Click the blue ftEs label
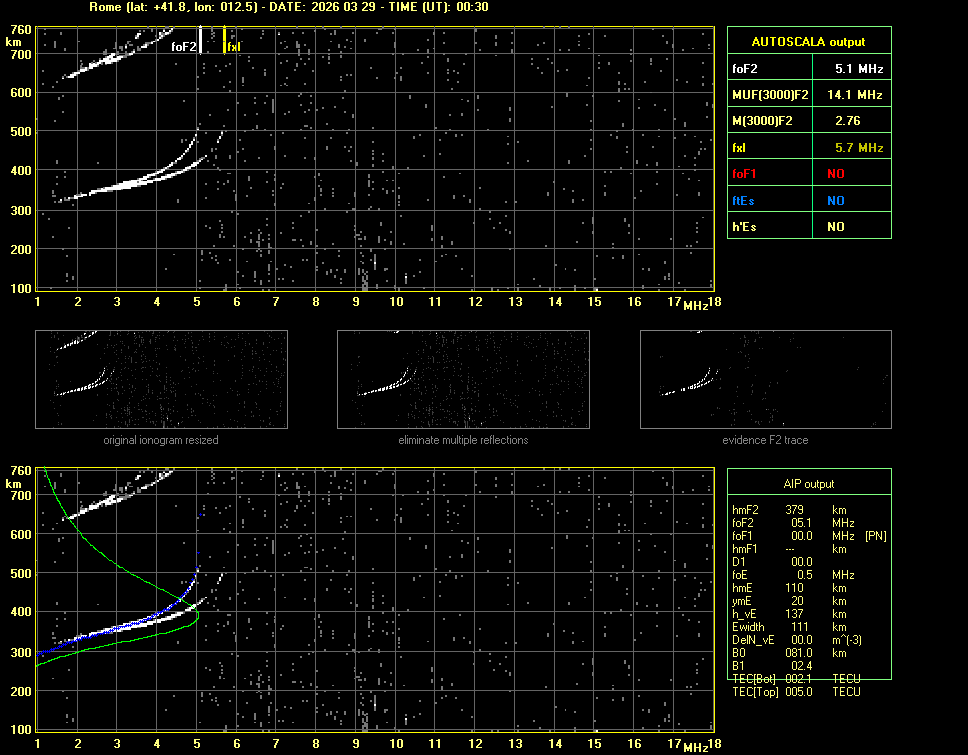This screenshot has width=968, height=755. (x=744, y=200)
